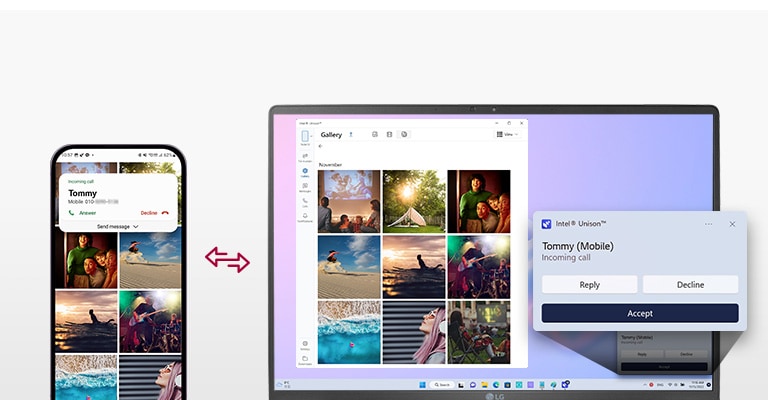Expand Send message on phone call popup
This screenshot has width=768, height=400.
click(x=118, y=227)
